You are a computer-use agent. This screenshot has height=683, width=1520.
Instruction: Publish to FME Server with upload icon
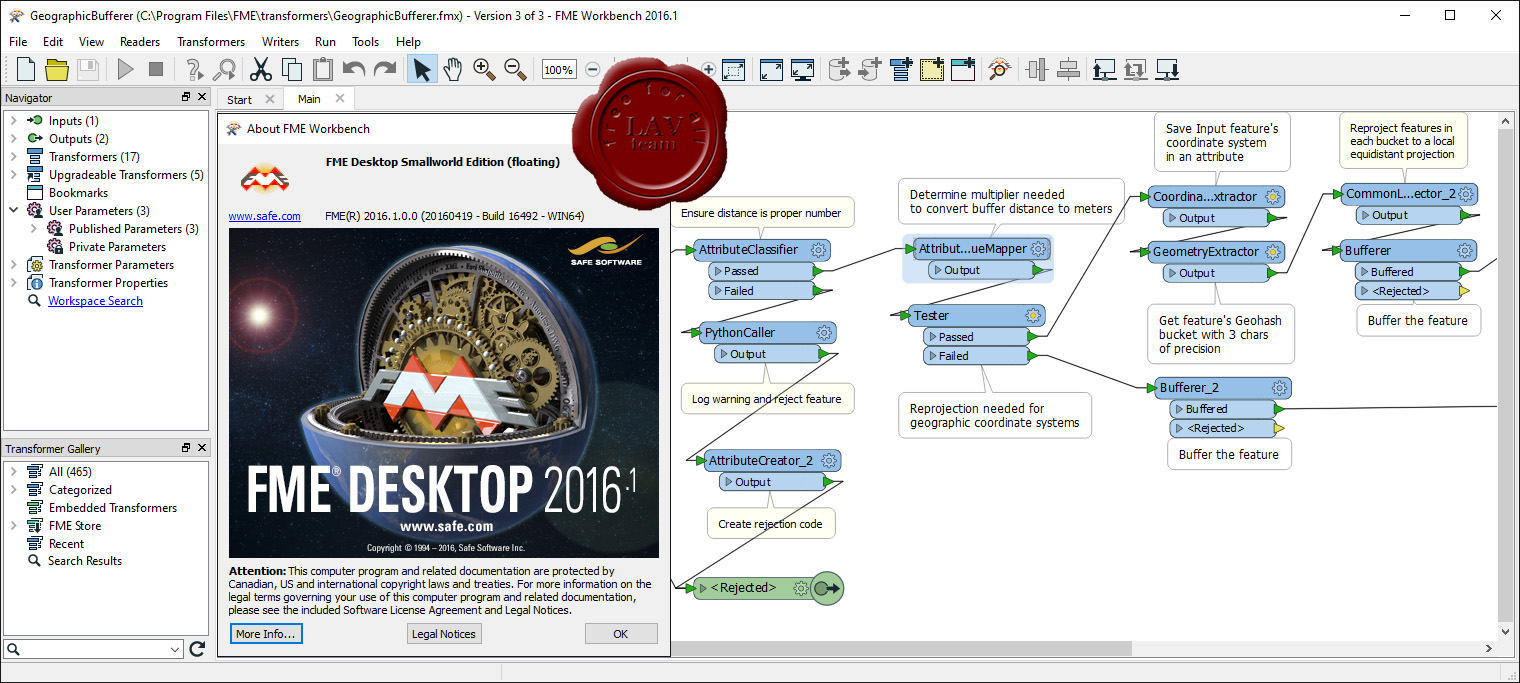(1104, 69)
